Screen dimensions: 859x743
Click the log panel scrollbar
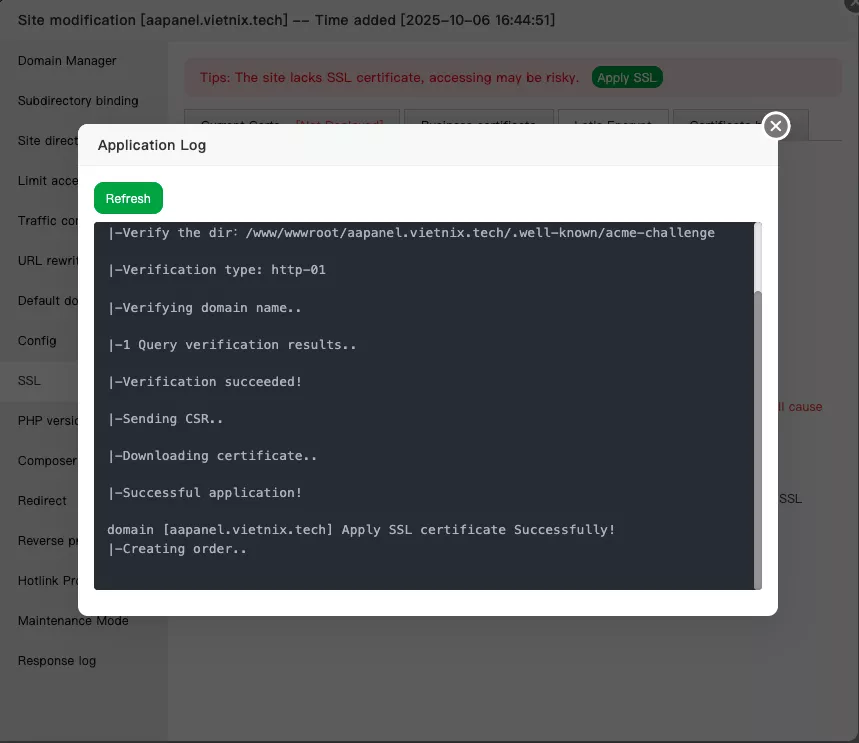point(757,430)
